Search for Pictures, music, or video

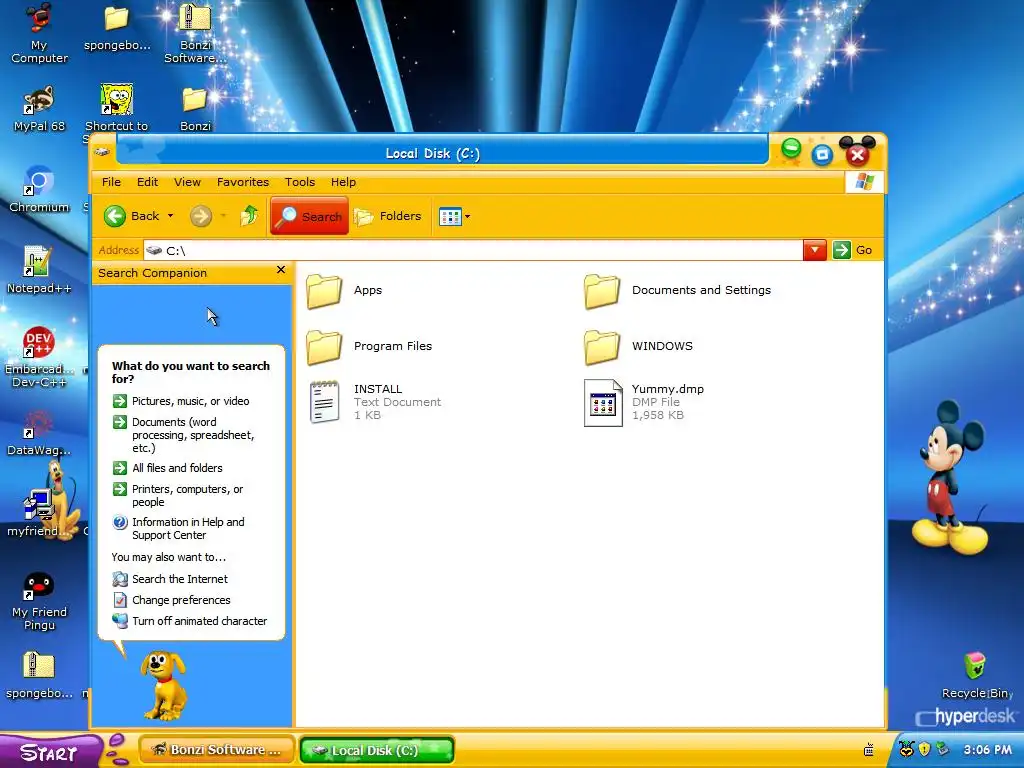(x=181, y=401)
